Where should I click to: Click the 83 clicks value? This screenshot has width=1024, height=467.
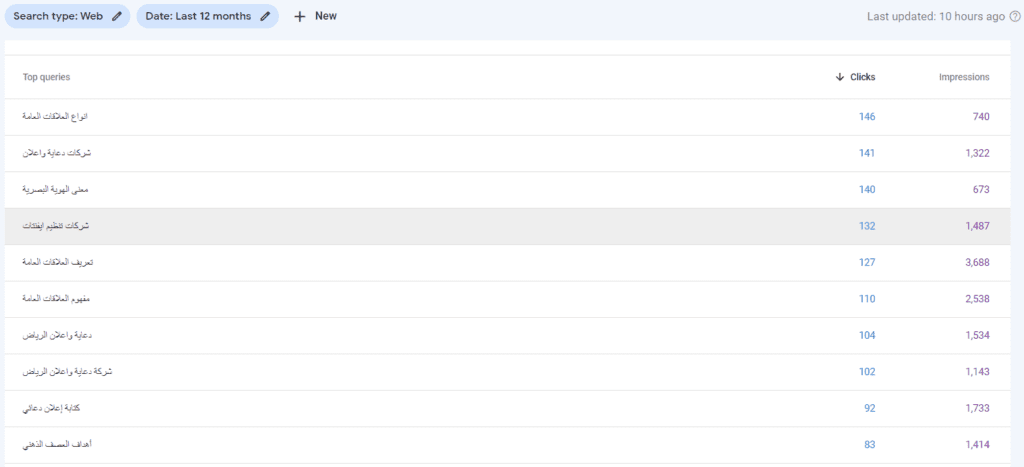pos(870,445)
